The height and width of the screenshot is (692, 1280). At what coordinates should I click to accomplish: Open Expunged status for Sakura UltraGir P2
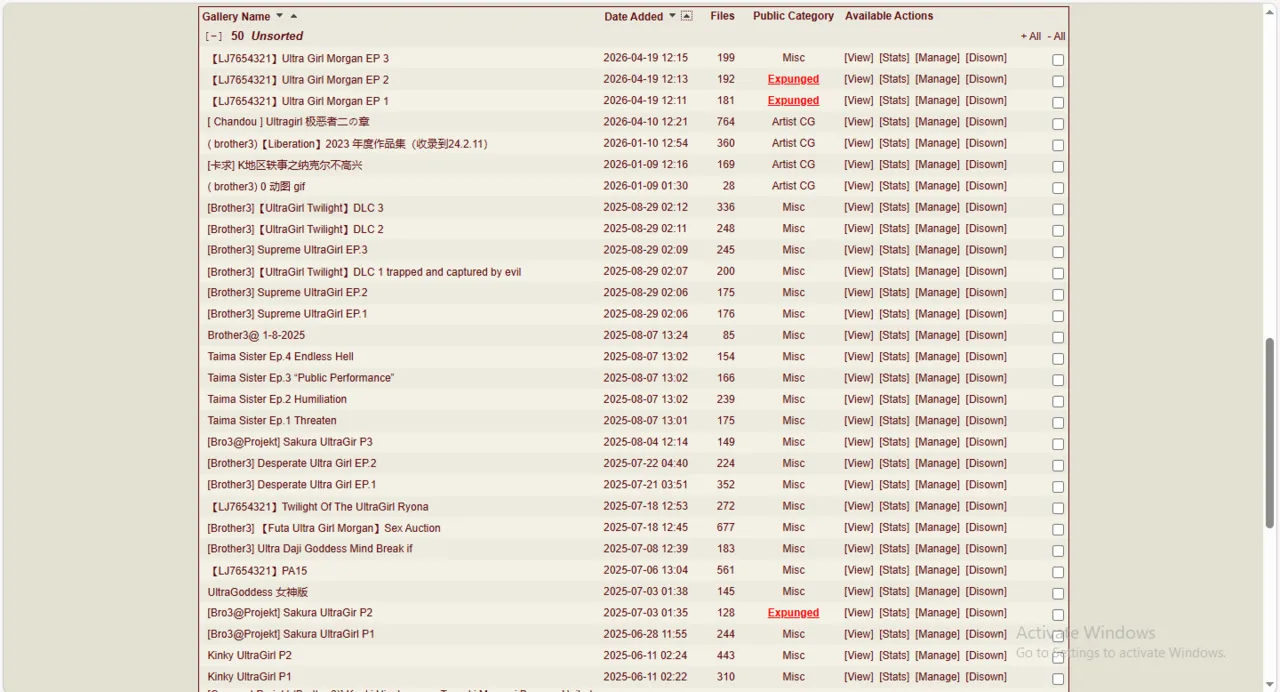tap(793, 613)
